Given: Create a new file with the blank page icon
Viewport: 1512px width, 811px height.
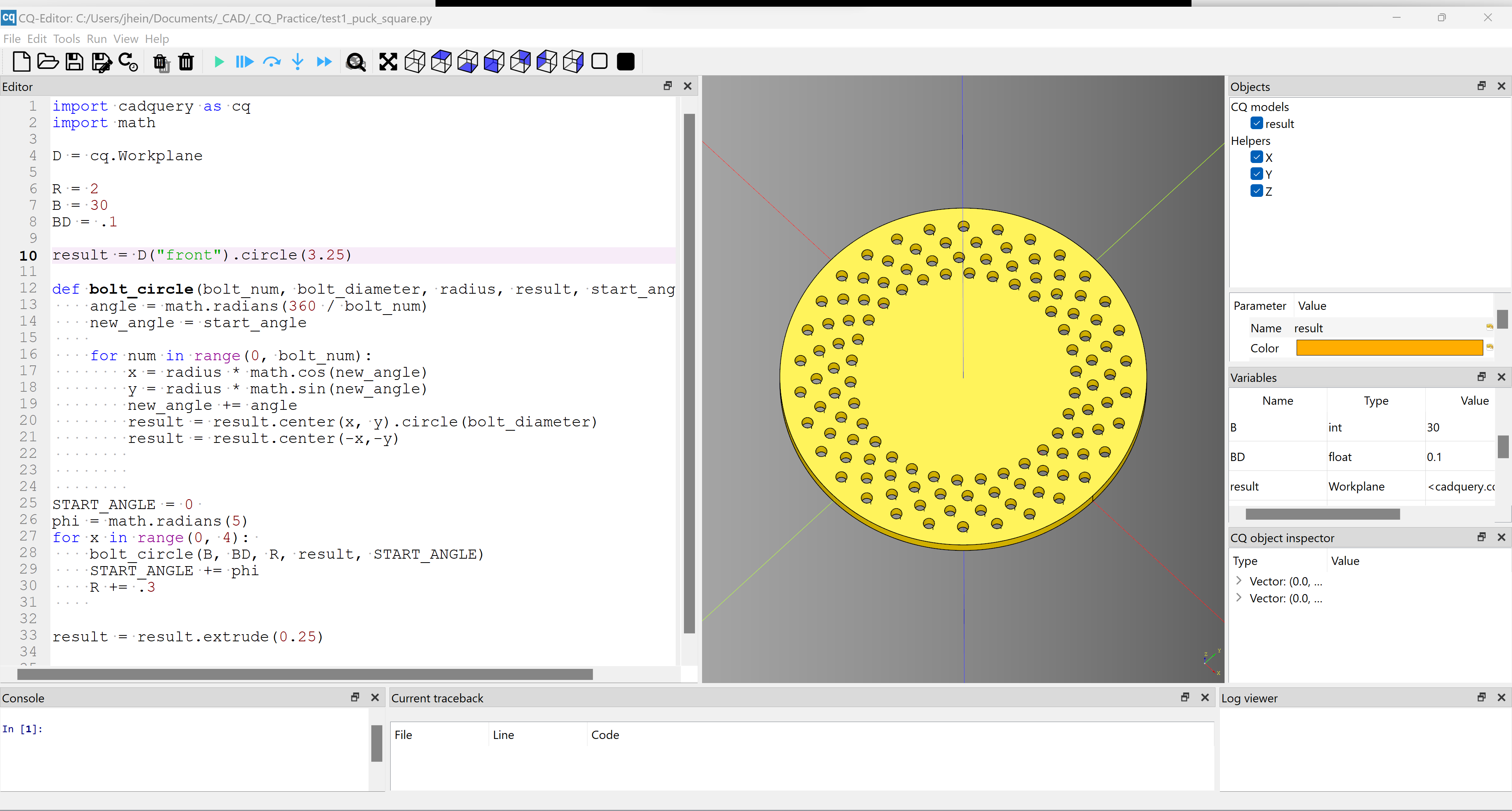Looking at the screenshot, I should 21,62.
